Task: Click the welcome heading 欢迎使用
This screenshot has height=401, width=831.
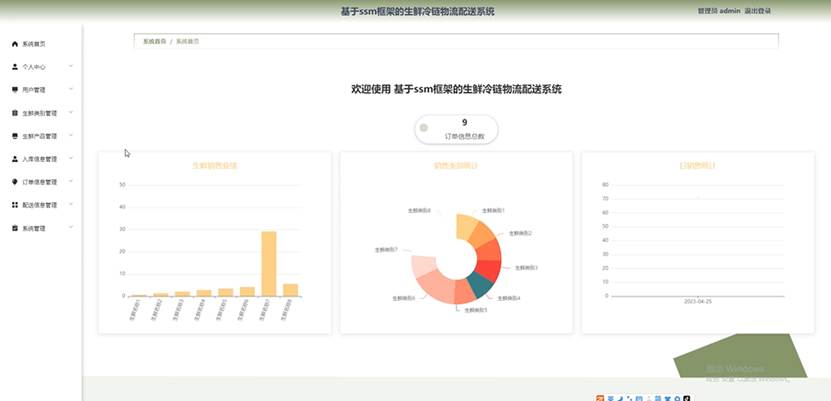Action: click(456, 90)
